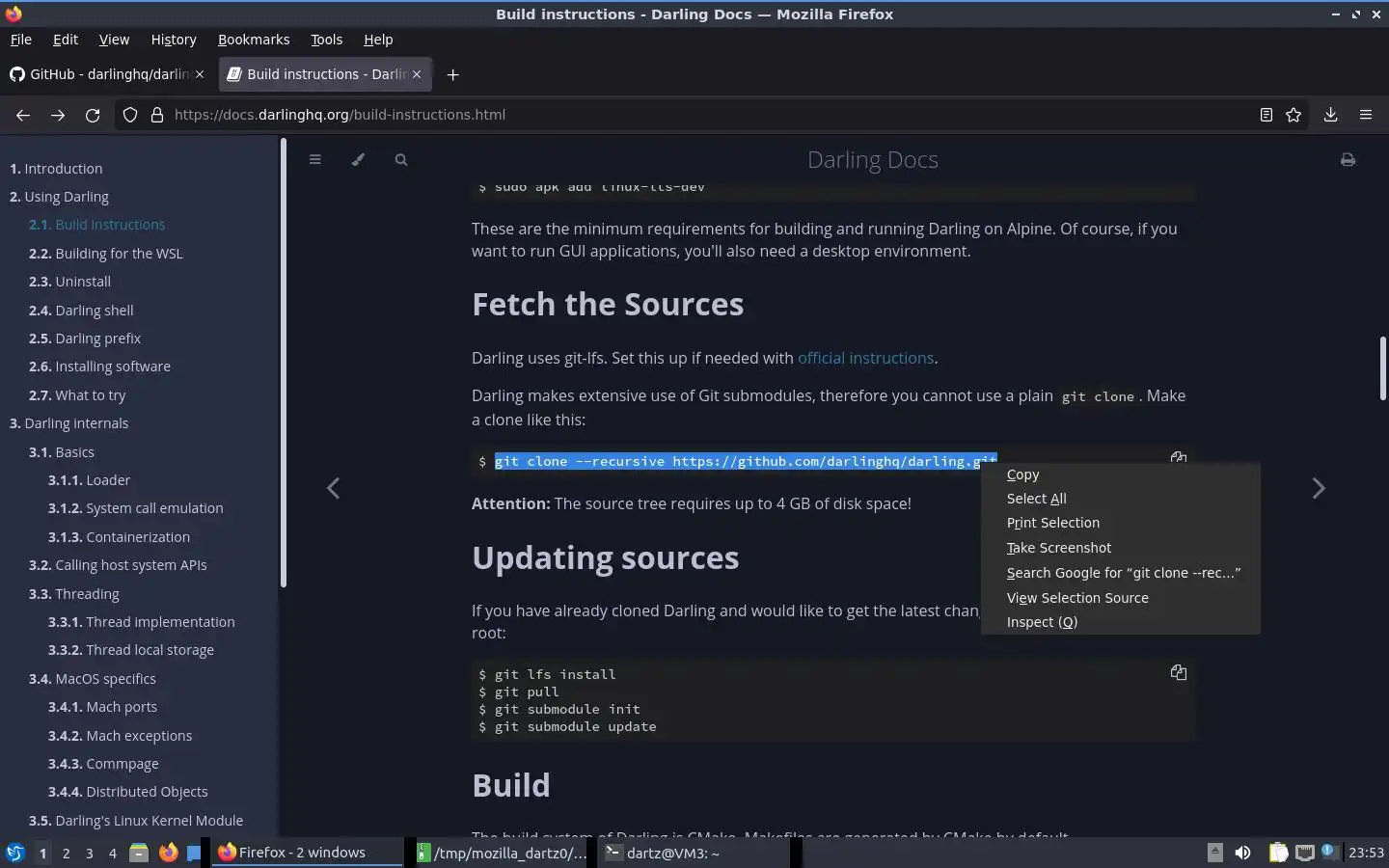Open What to try page

(x=77, y=395)
